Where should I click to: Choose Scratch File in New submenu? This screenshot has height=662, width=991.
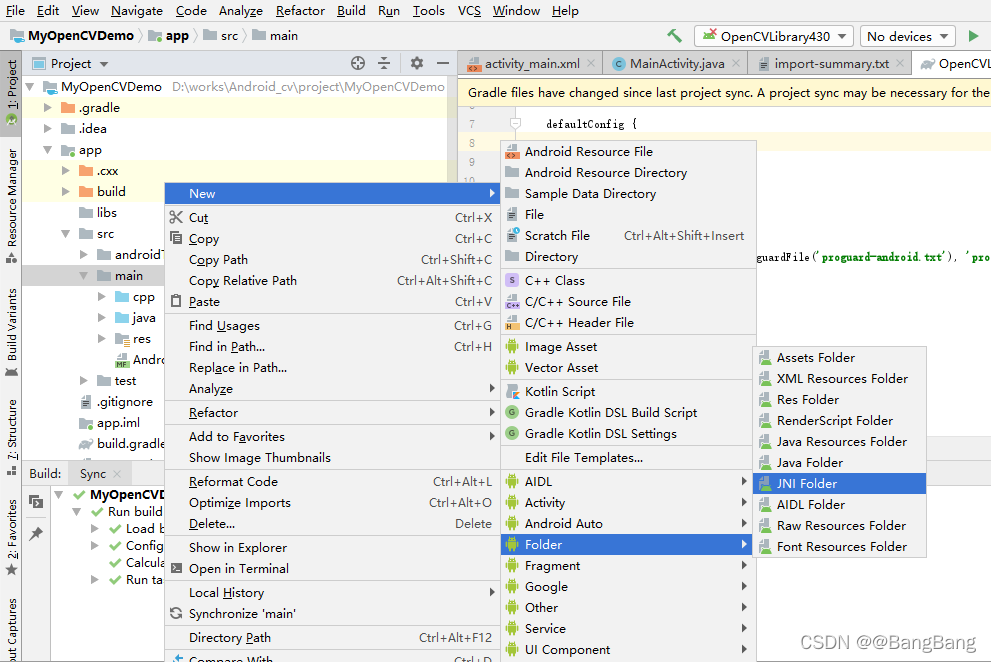pos(628,235)
